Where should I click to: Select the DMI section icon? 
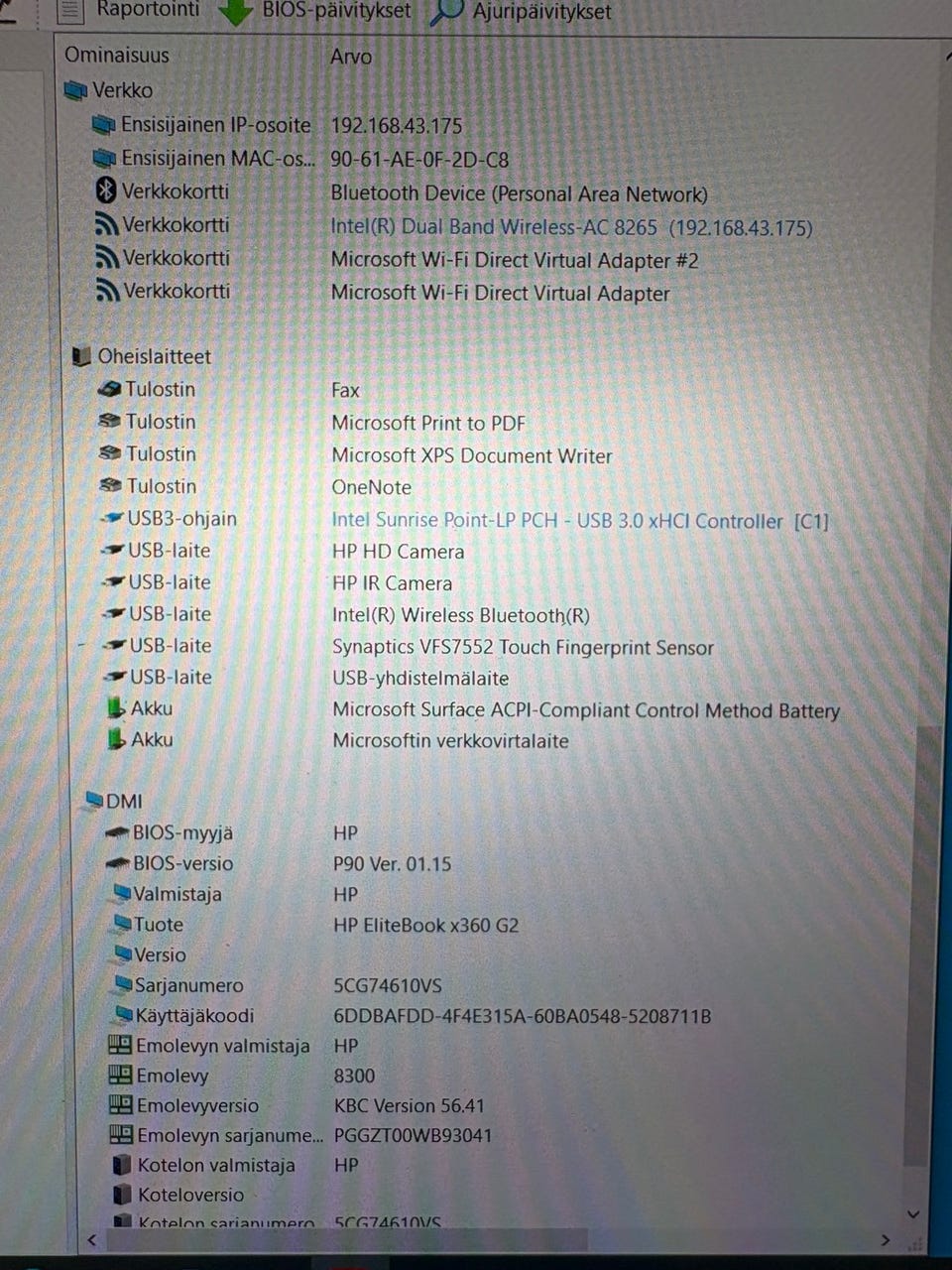click(x=94, y=800)
